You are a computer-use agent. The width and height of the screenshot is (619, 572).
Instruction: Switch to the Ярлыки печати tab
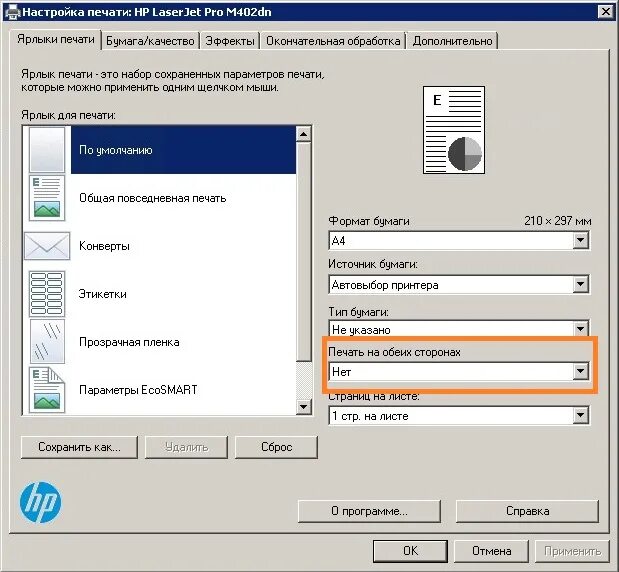56,39
